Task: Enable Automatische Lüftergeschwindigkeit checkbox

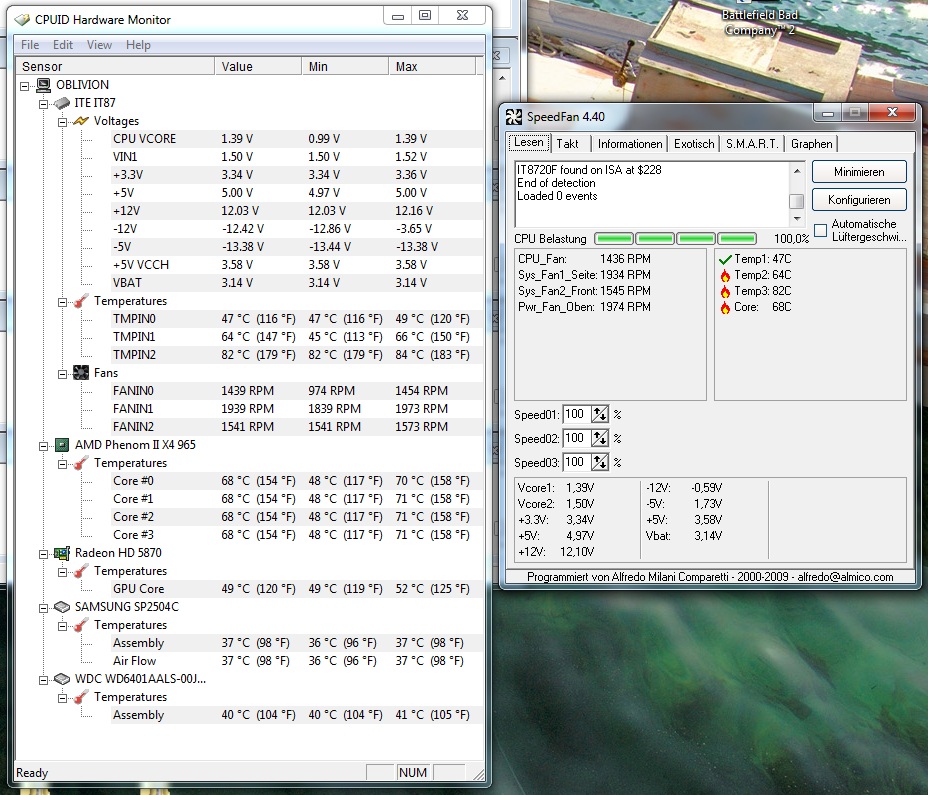Action: coord(820,230)
